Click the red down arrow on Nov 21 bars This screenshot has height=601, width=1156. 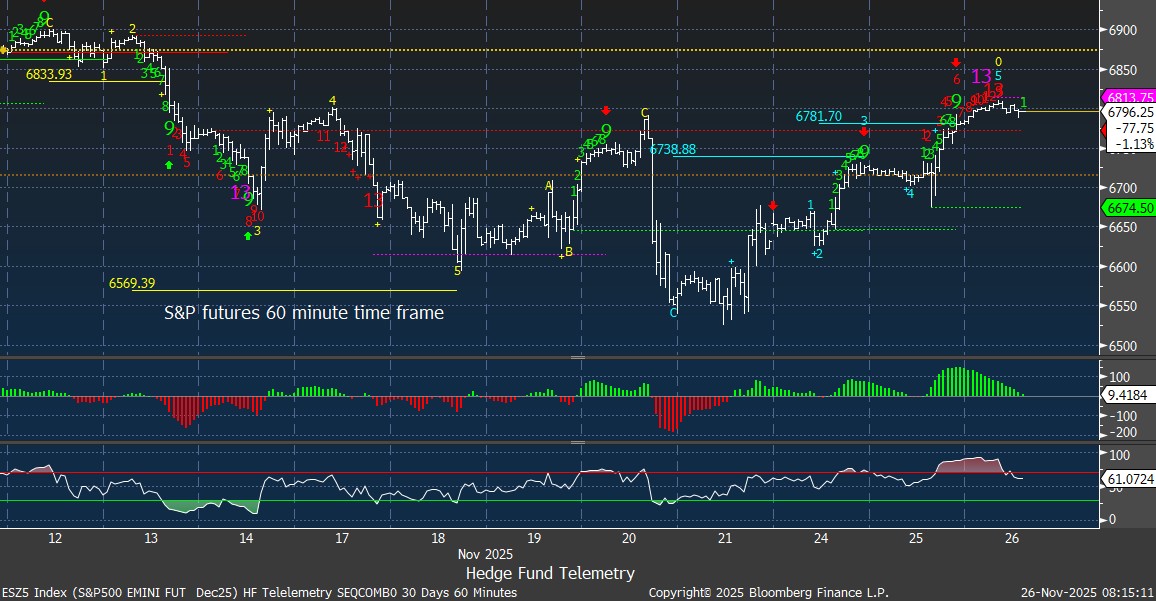773,205
